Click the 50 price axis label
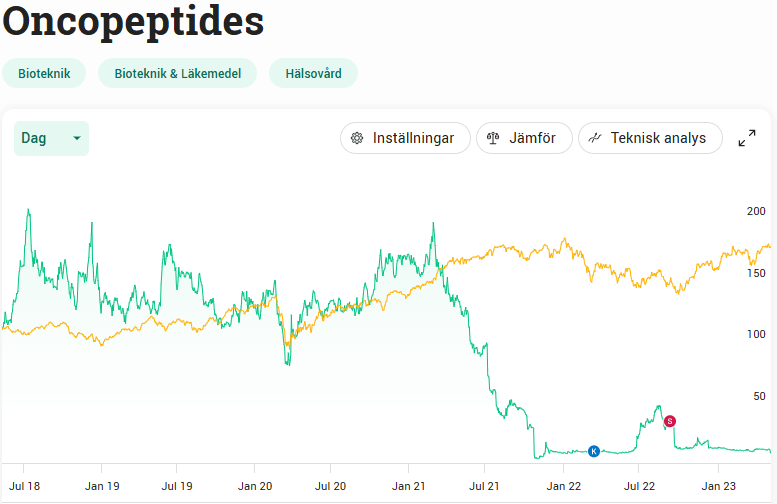 [x=758, y=396]
